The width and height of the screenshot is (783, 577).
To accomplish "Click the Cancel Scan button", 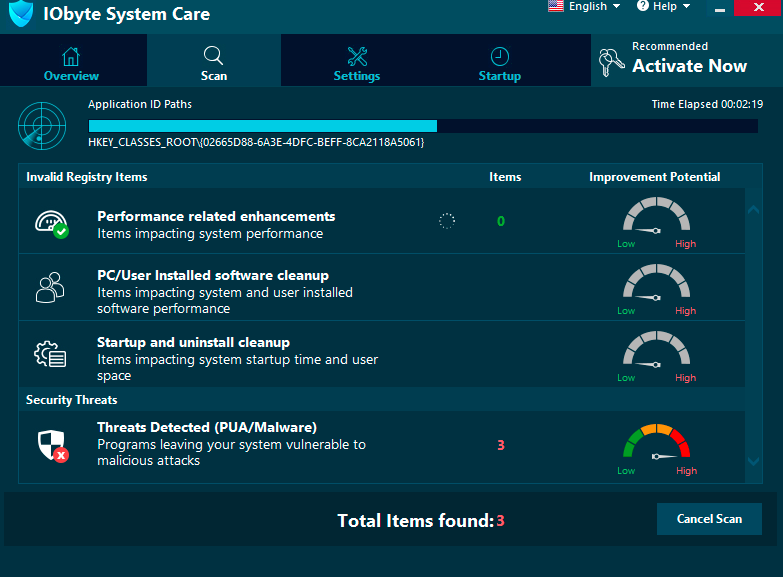I will tap(709, 519).
